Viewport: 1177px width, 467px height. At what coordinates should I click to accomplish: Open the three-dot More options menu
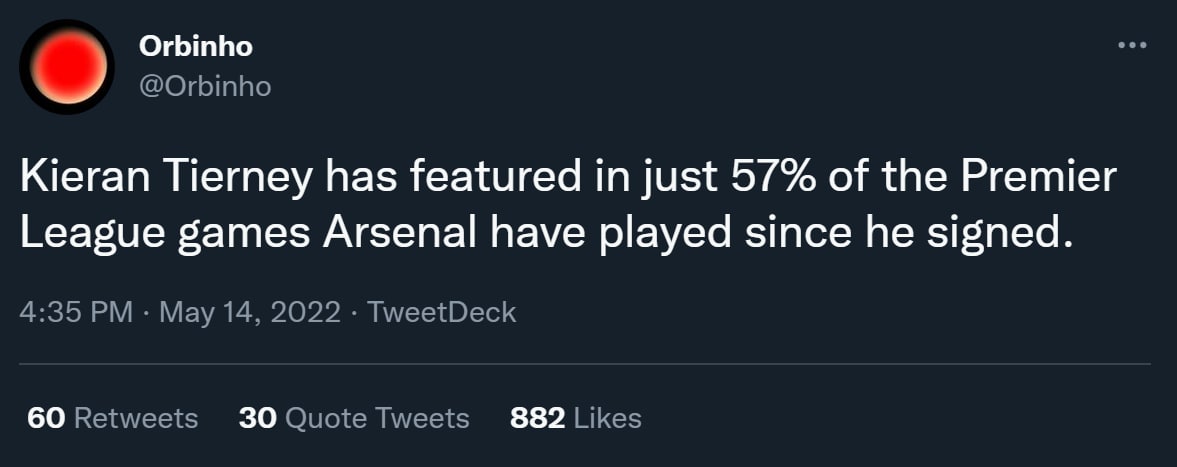click(1131, 46)
